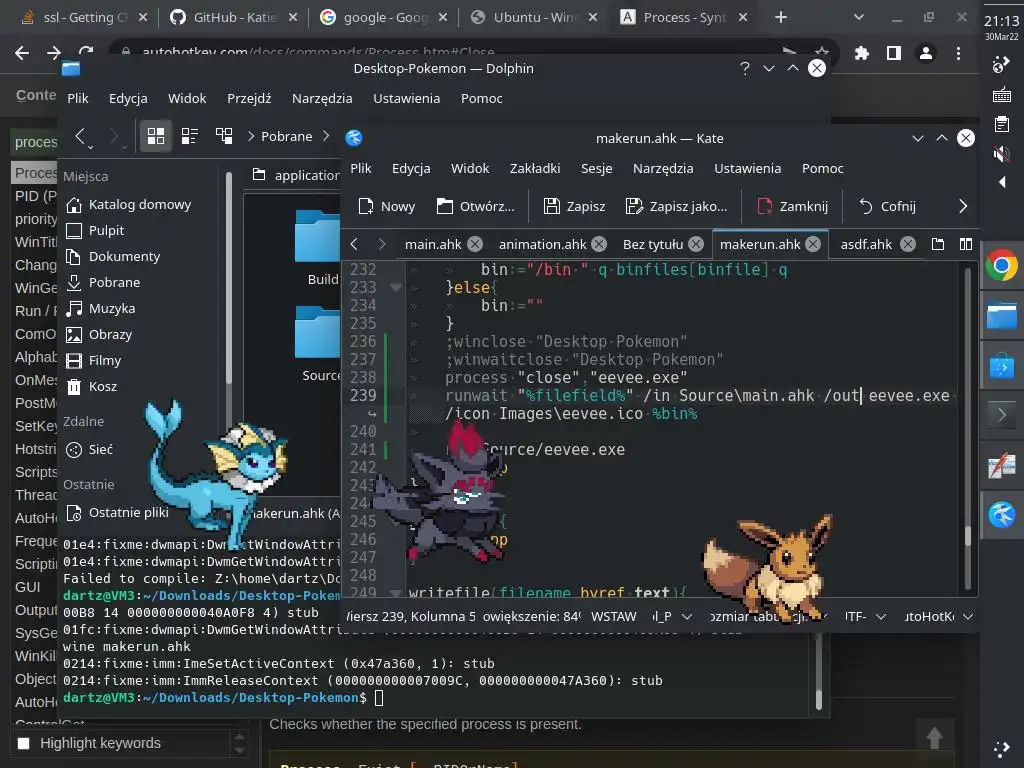Open Zakładki menu in Kate
The image size is (1024, 768).
(x=535, y=168)
